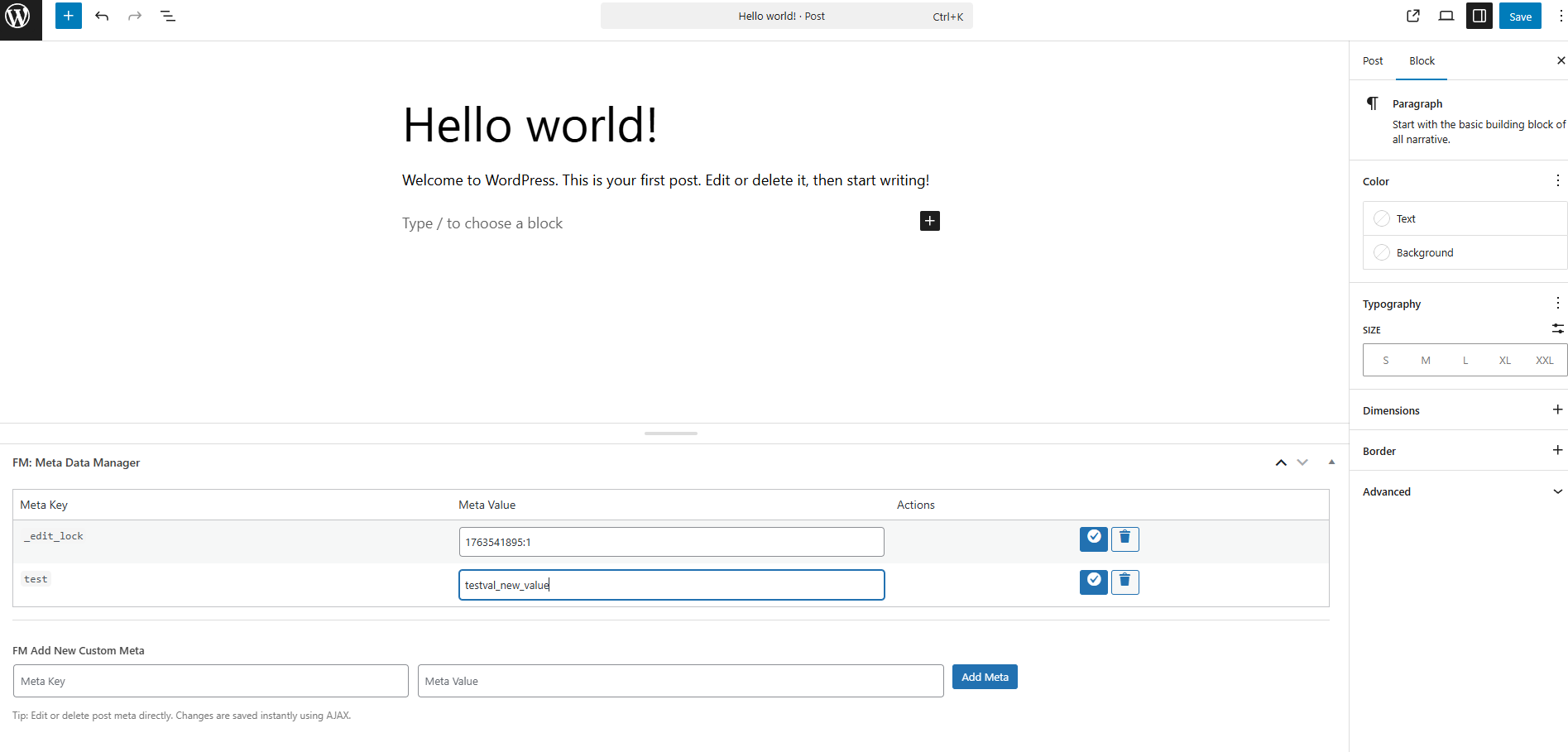
Task: Redo the last change
Action: point(134,16)
